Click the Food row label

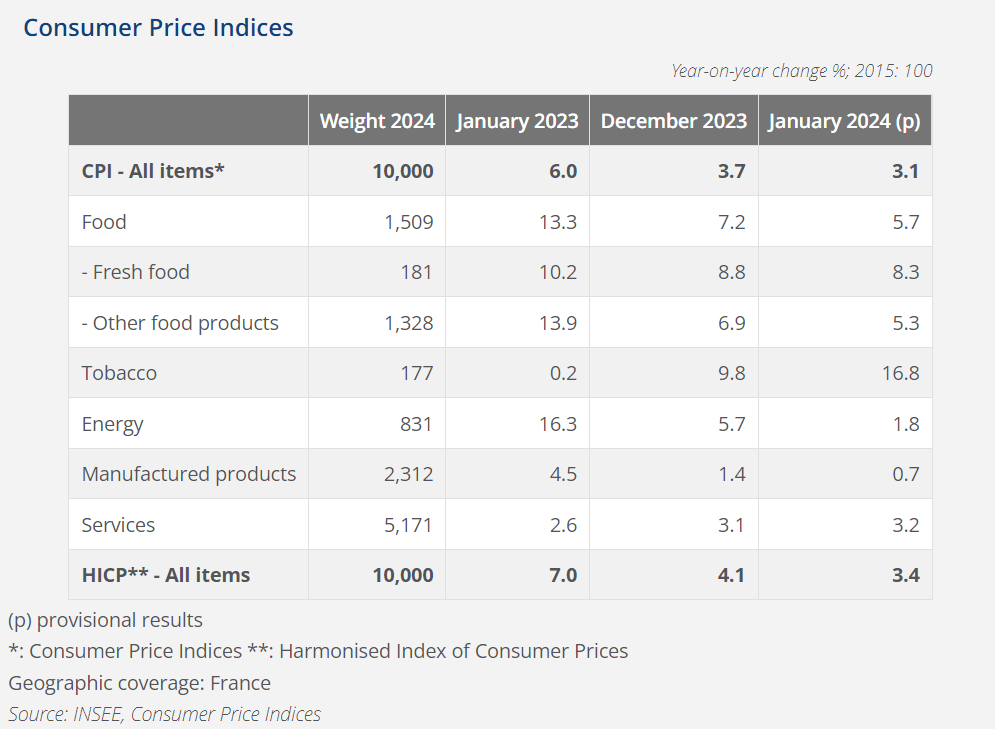pos(104,222)
